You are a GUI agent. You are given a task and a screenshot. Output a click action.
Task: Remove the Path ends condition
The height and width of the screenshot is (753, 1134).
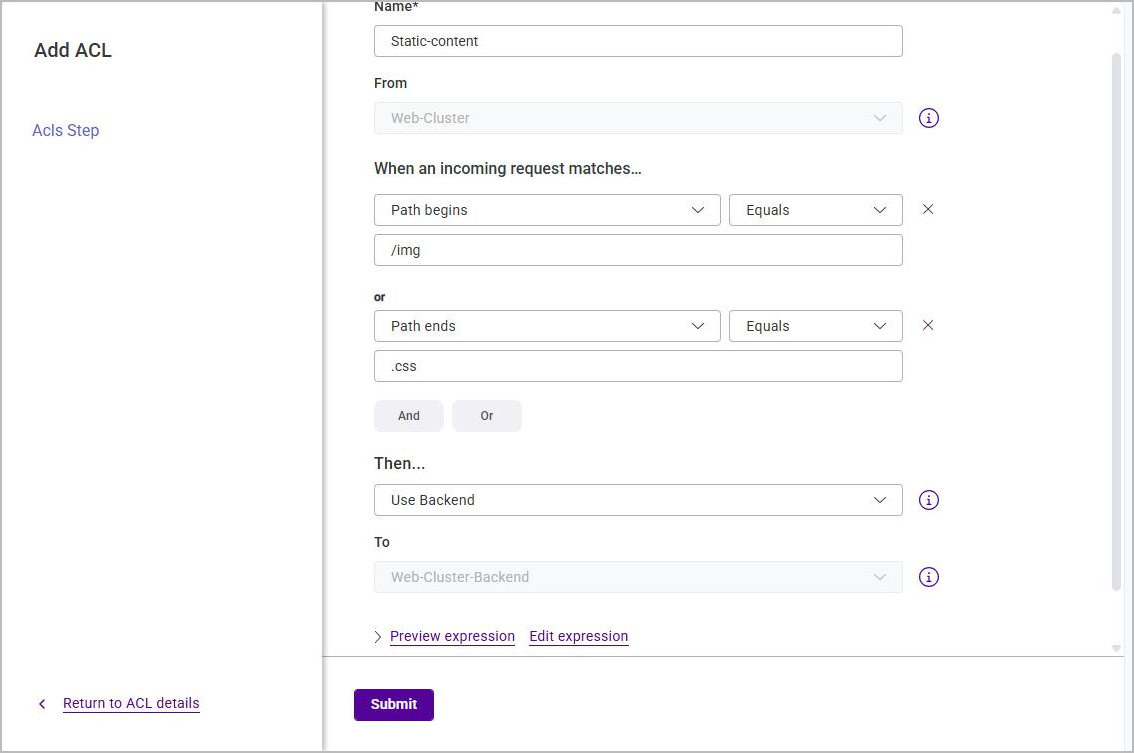(928, 326)
